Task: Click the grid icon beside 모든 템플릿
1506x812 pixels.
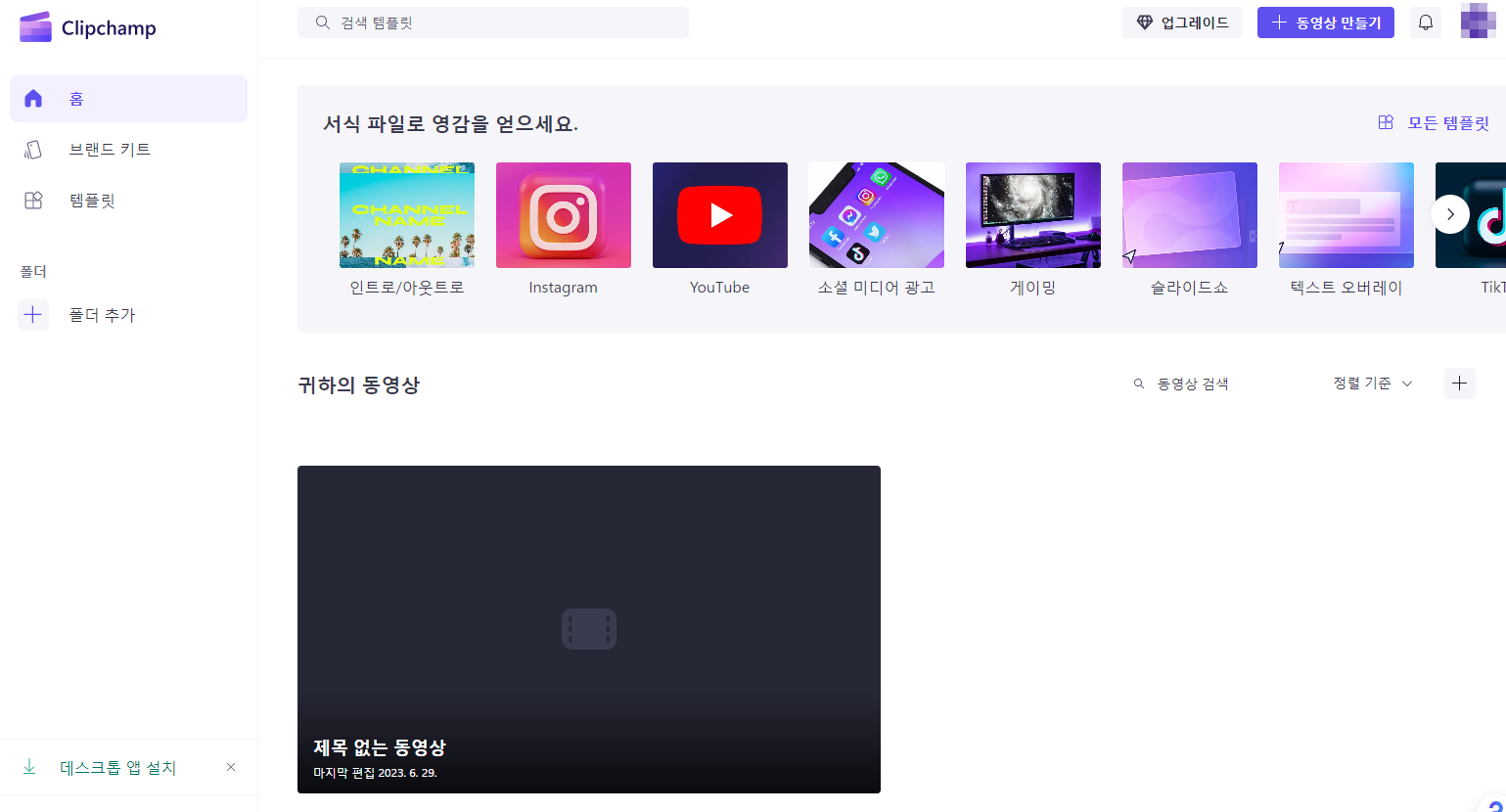Action: 1386,121
